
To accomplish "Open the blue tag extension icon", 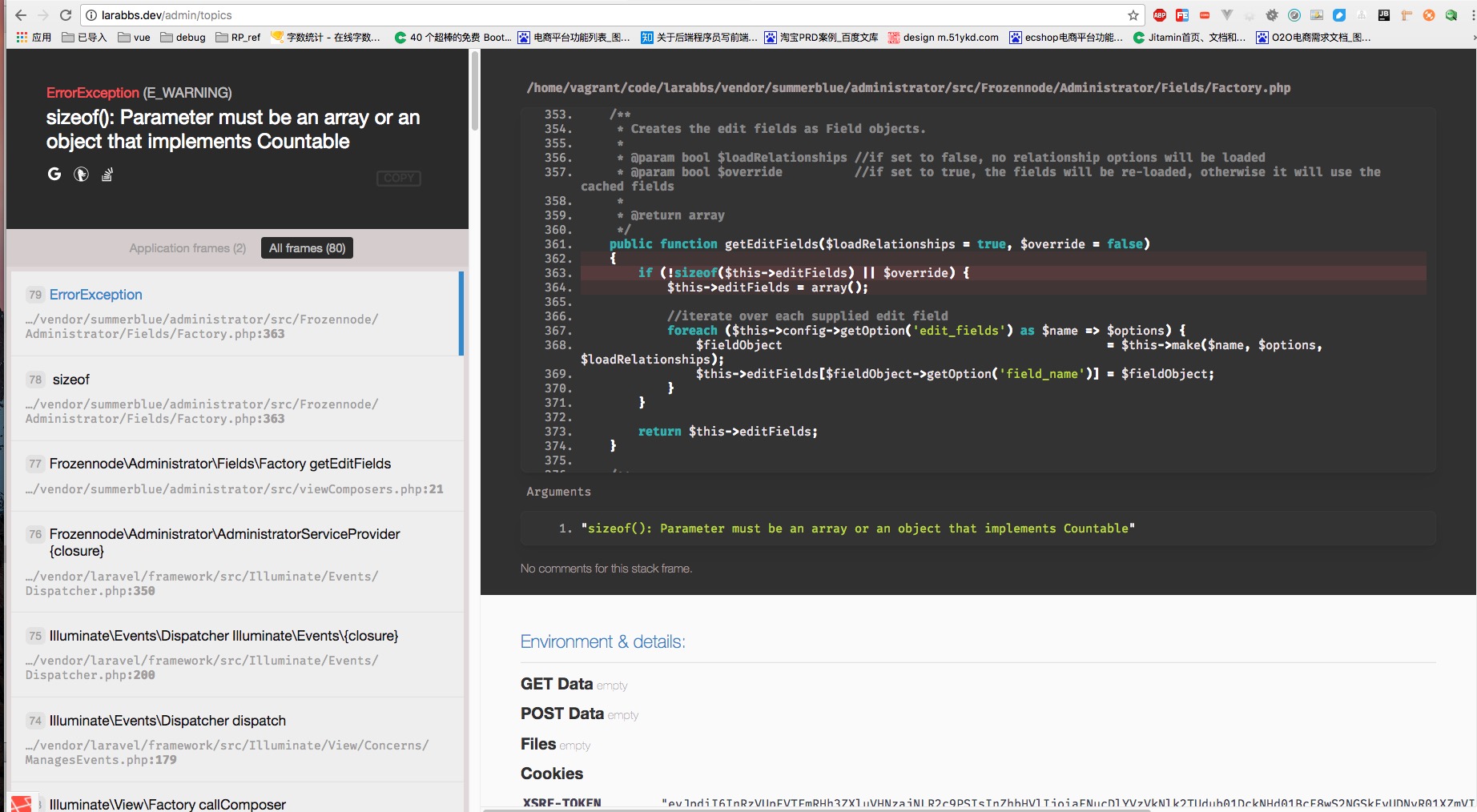I will [1339, 15].
